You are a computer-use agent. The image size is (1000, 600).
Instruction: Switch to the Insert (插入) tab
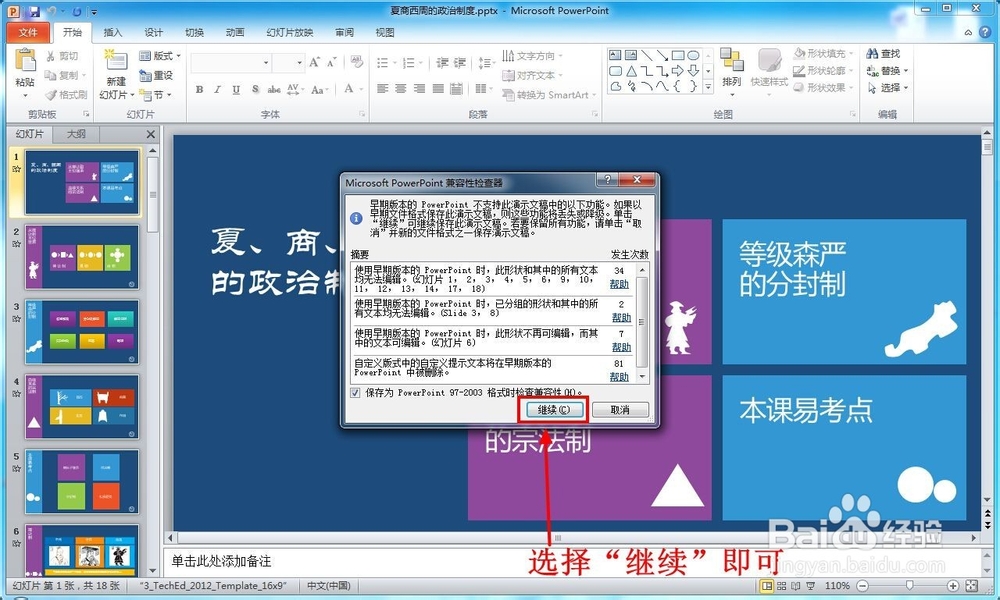coord(113,33)
